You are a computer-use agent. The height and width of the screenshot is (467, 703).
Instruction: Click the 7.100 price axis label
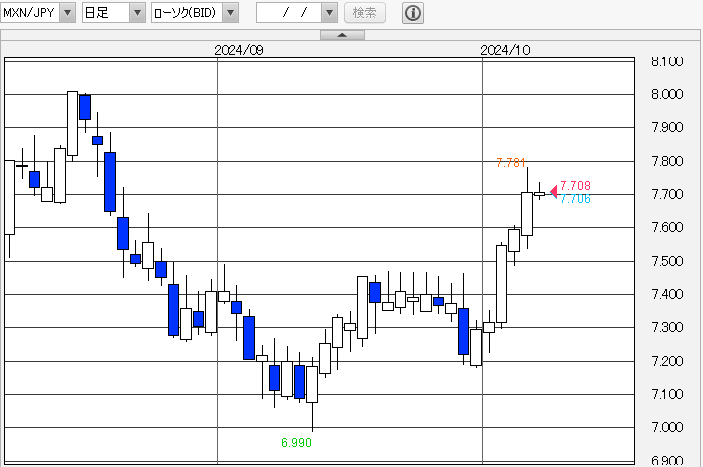[667, 394]
